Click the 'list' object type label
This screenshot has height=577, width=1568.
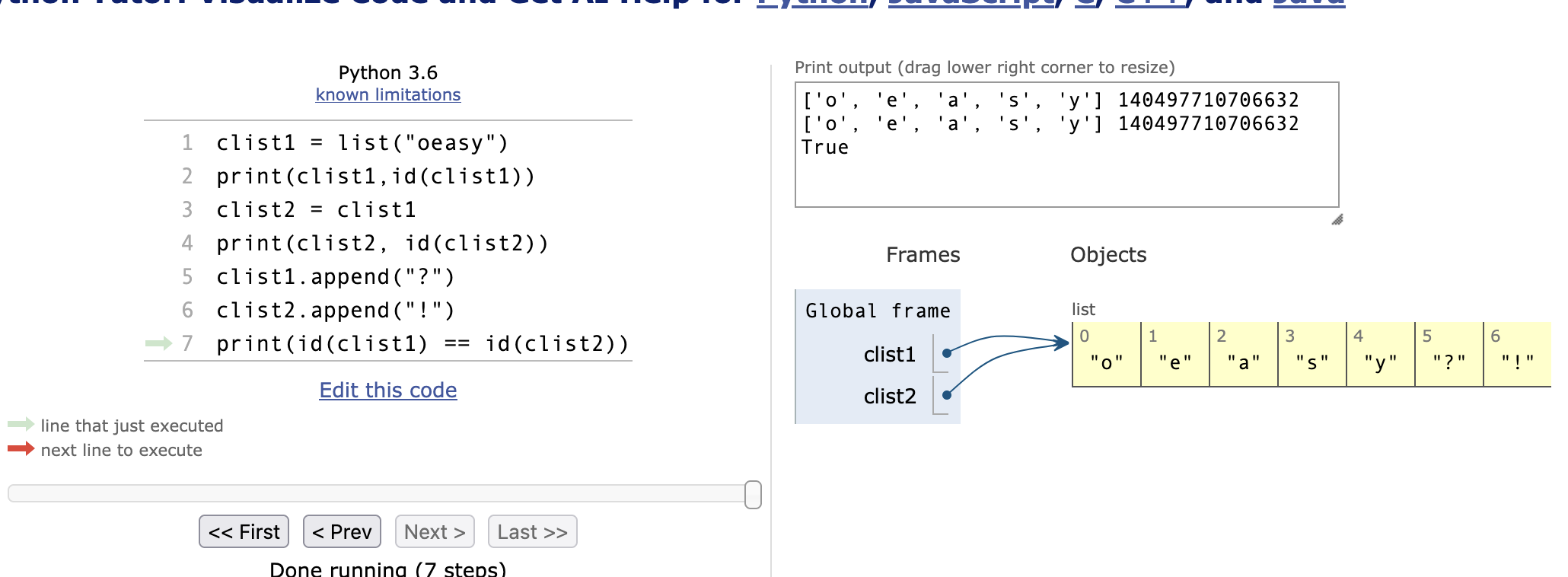coord(1083,309)
